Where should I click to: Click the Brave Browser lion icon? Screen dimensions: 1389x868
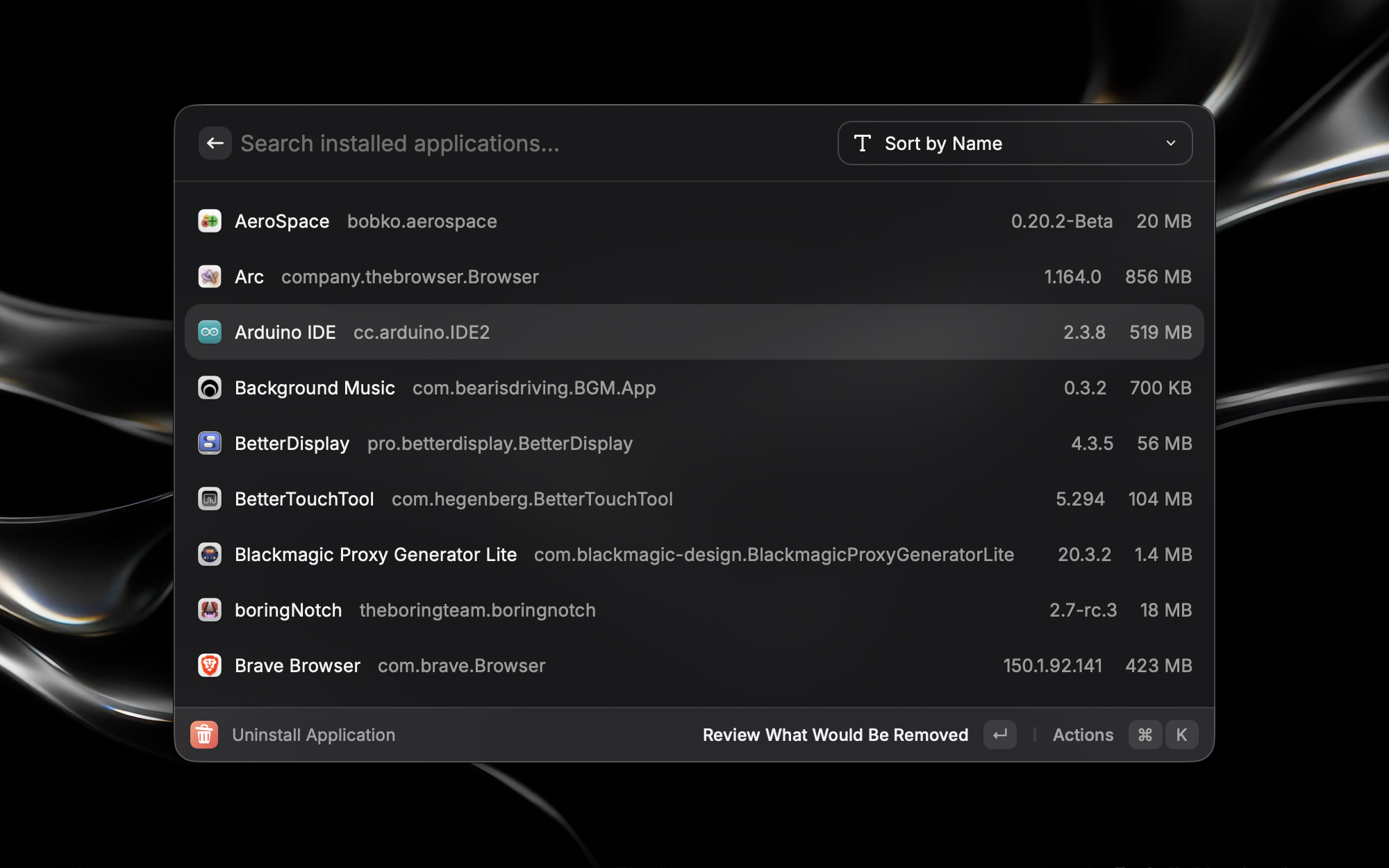coord(210,665)
